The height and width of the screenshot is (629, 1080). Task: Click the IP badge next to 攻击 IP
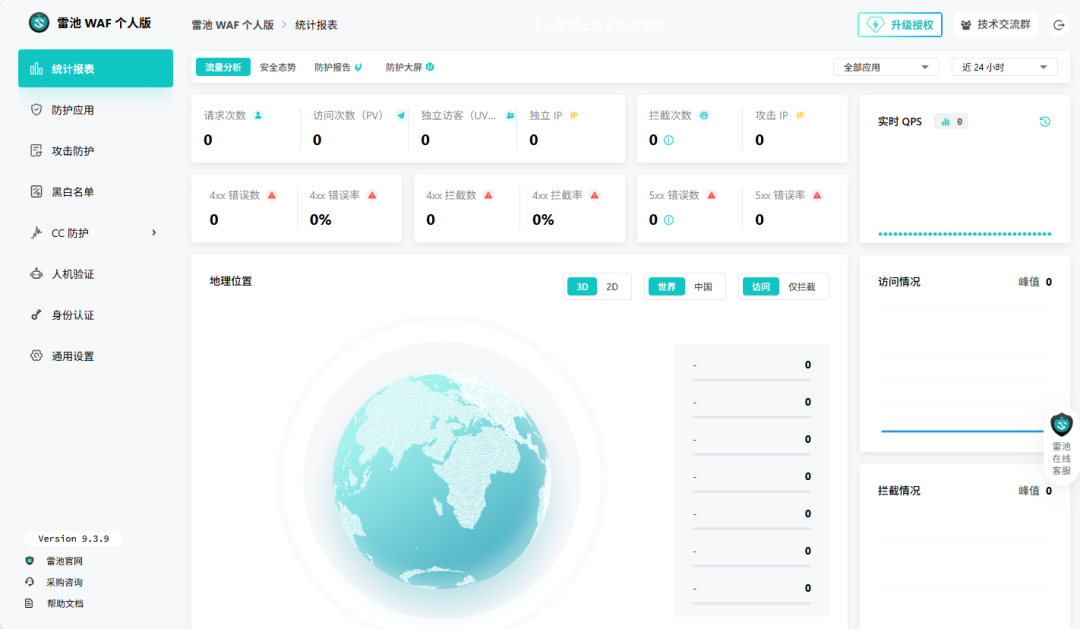800,115
